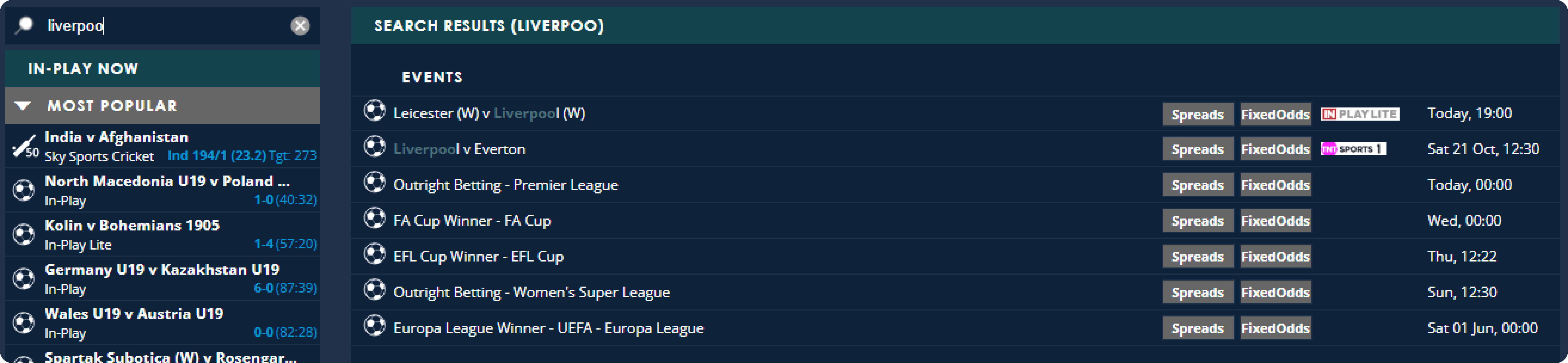This screenshot has height=363, width=1568.
Task: Click the search magnifier icon
Action: [24, 25]
